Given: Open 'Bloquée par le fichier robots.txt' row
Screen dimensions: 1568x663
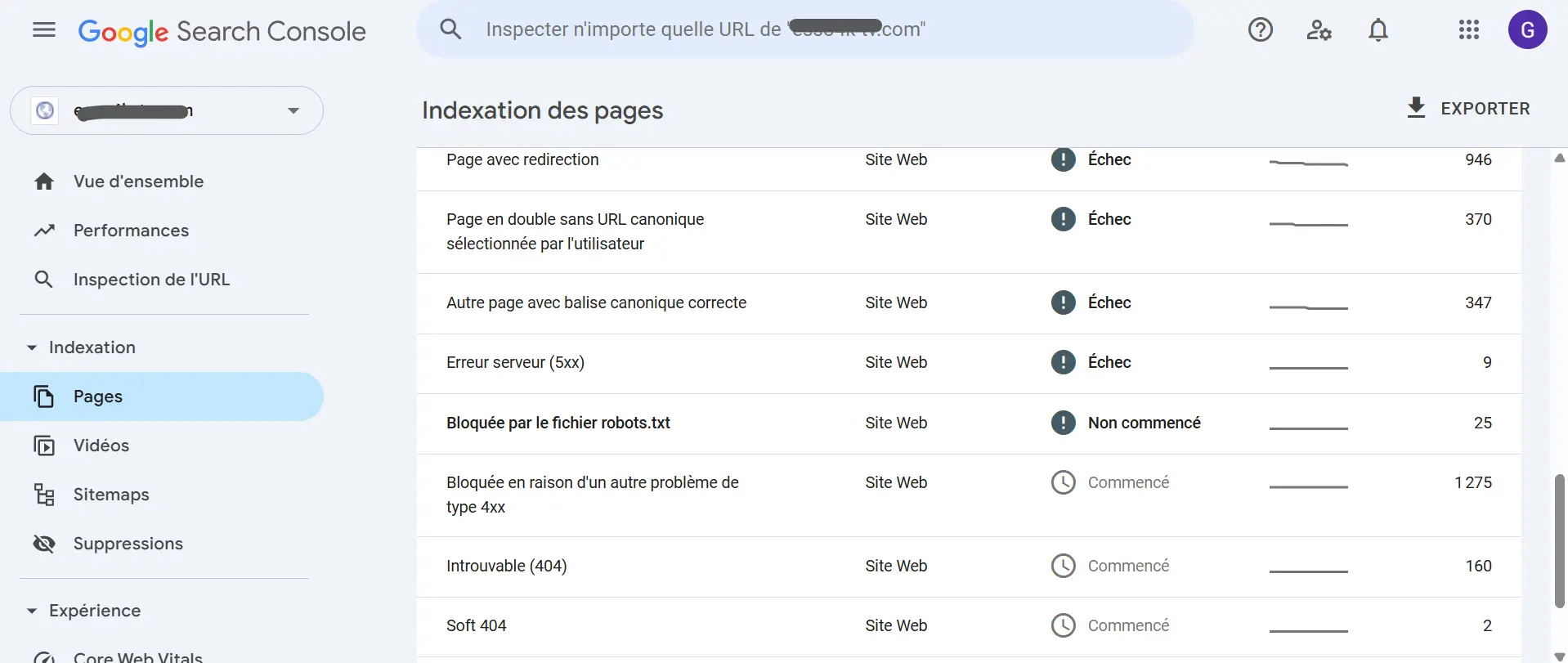Looking at the screenshot, I should click(558, 423).
